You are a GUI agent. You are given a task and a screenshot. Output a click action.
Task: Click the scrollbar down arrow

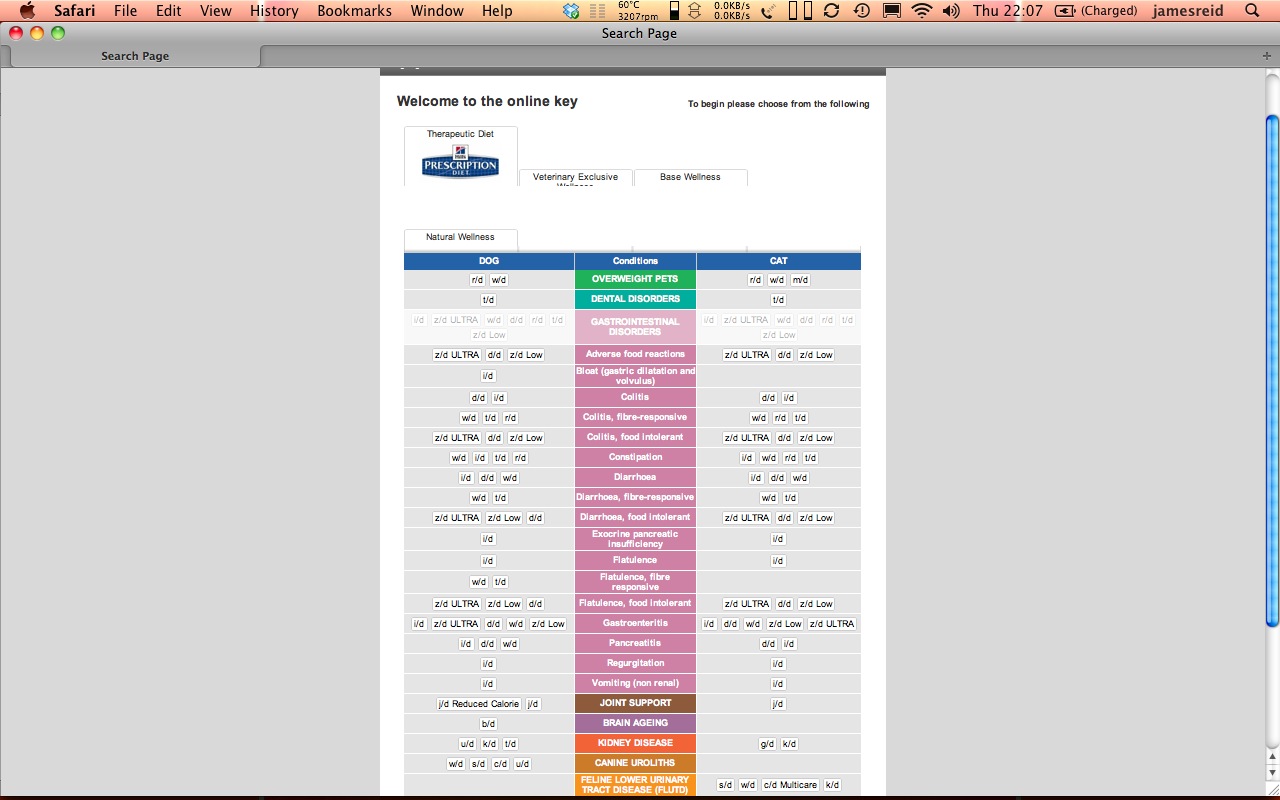click(x=1273, y=772)
